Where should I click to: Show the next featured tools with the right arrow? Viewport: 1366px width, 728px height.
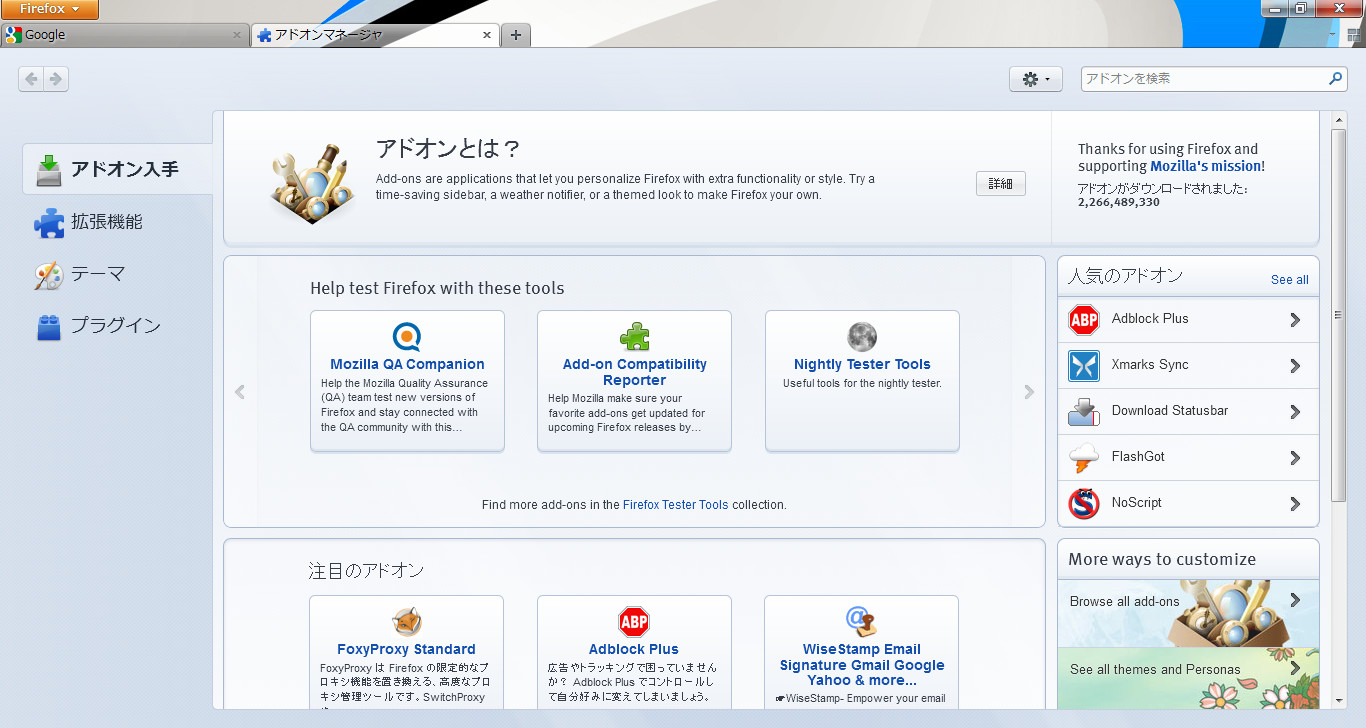[1029, 392]
